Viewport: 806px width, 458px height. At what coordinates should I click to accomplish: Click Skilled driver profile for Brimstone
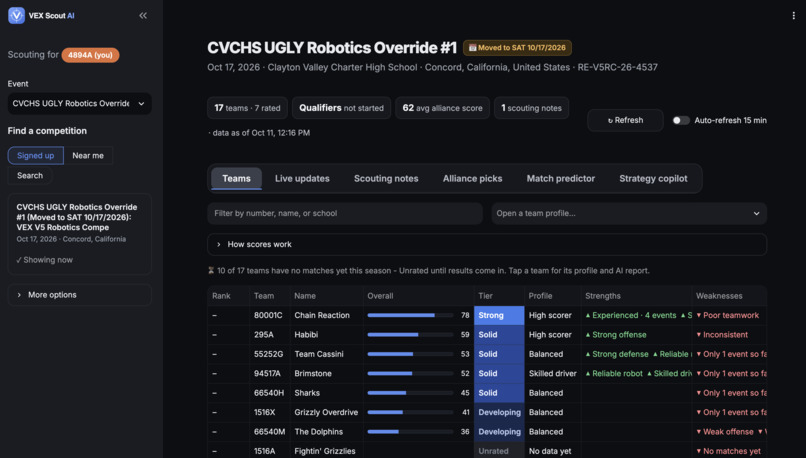coord(552,374)
